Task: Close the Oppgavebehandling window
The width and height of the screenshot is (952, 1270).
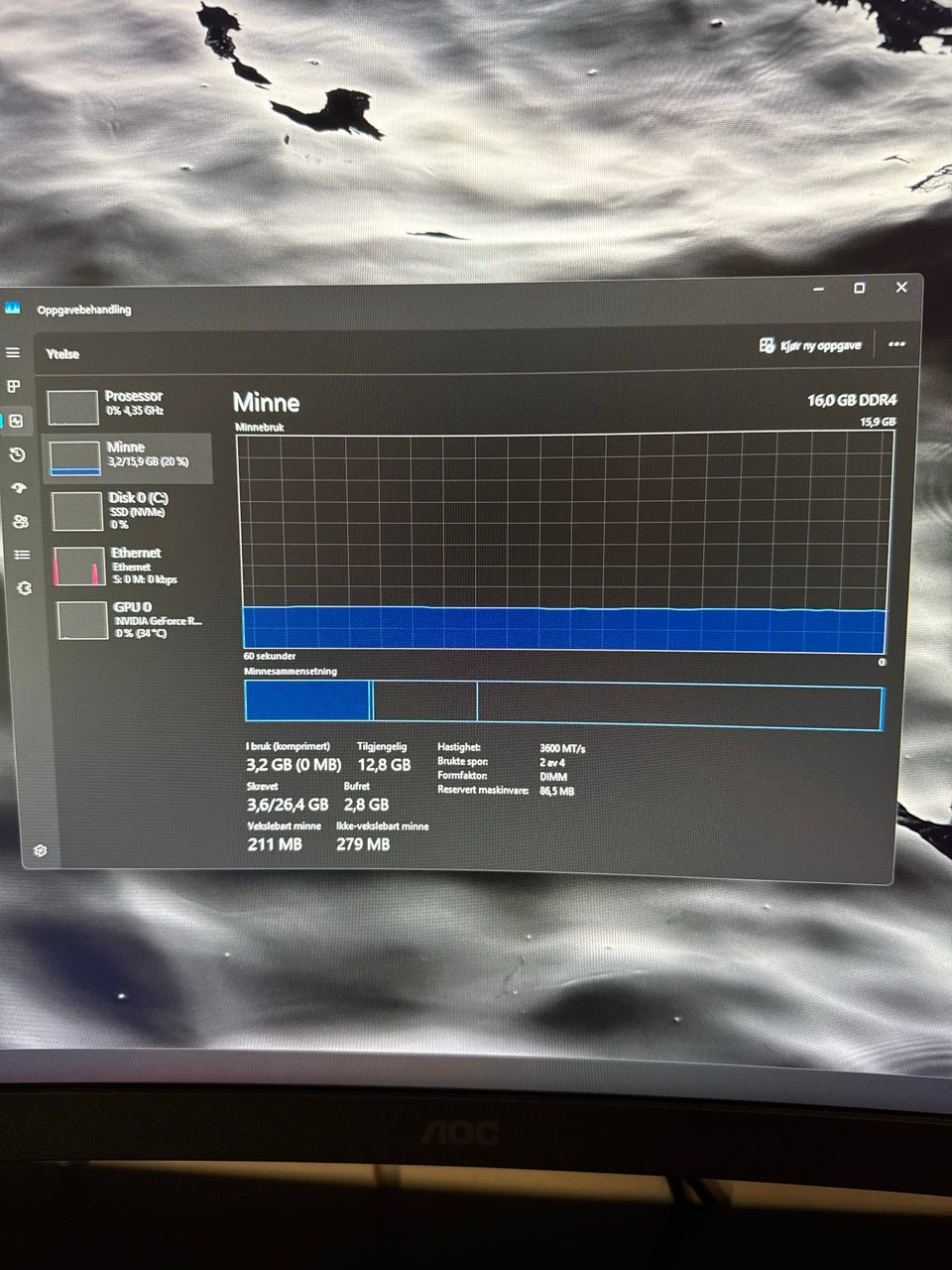Action: click(x=901, y=287)
